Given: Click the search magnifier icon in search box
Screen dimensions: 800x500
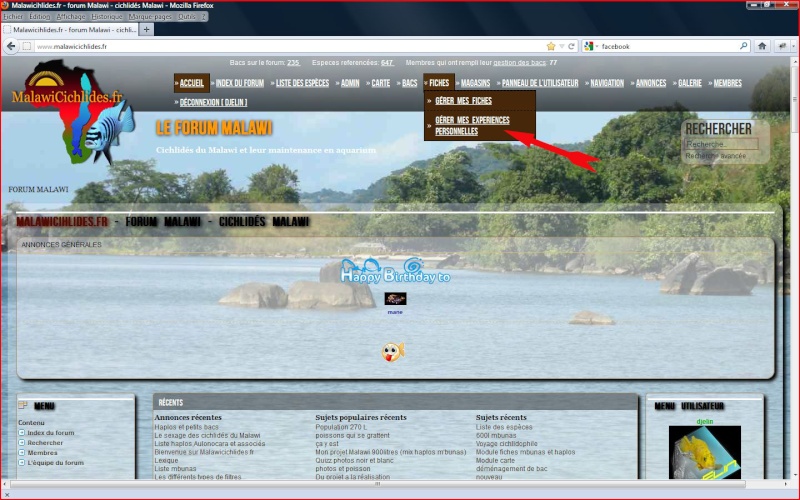Looking at the screenshot, I should (743, 46).
